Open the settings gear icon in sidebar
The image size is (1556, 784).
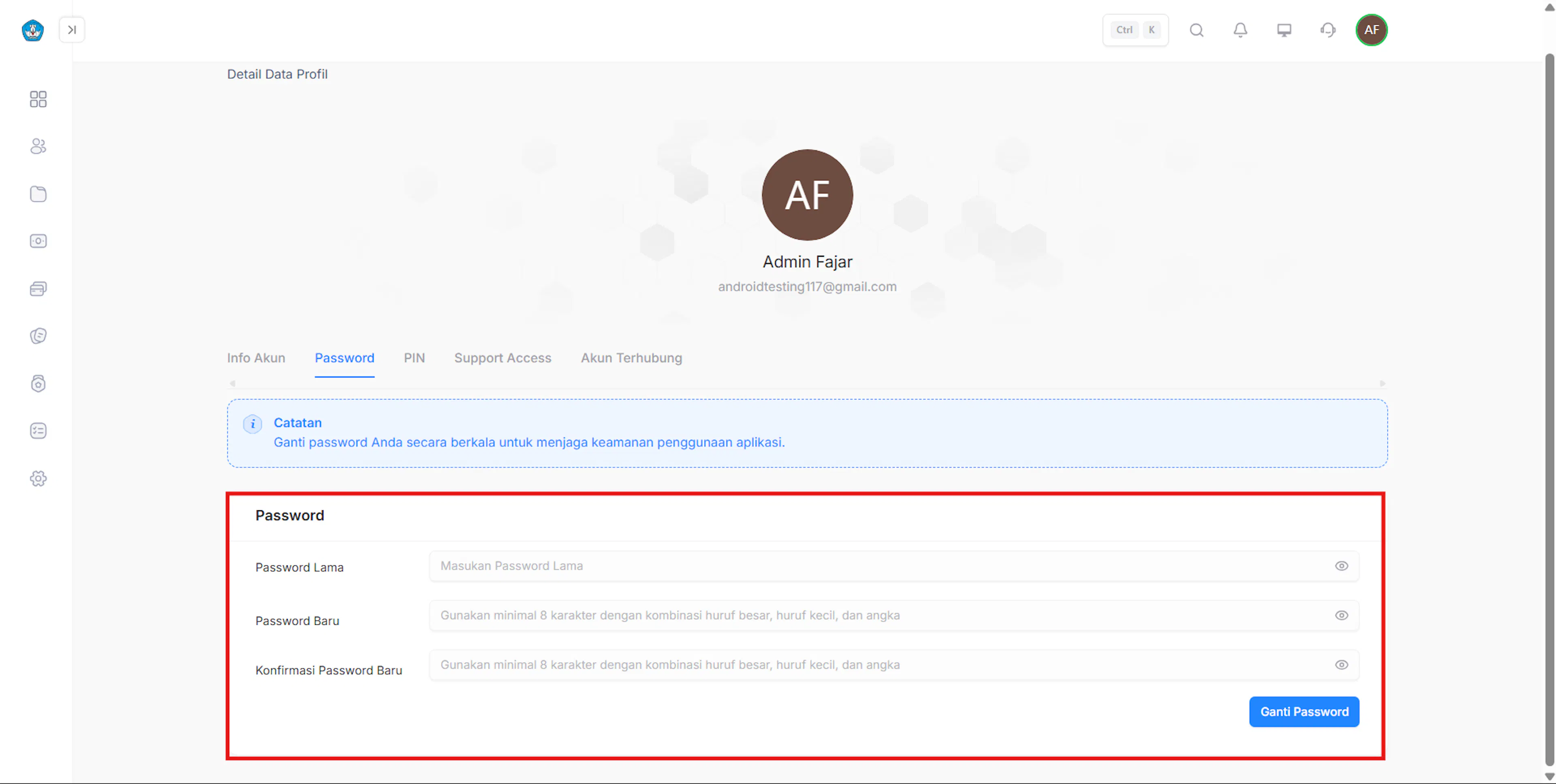(38, 478)
